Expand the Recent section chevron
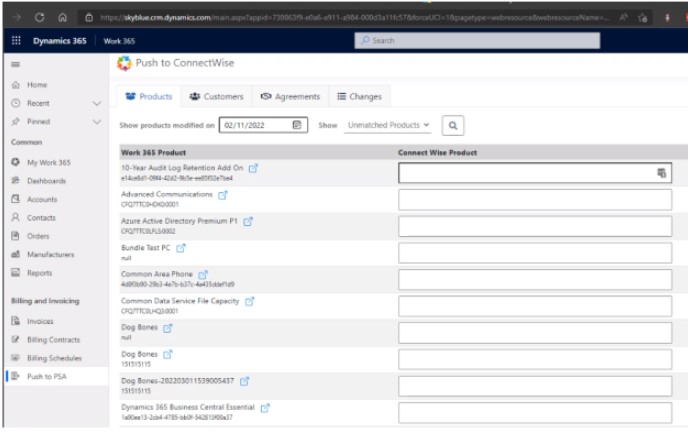The width and height of the screenshot is (688, 433). [97, 104]
